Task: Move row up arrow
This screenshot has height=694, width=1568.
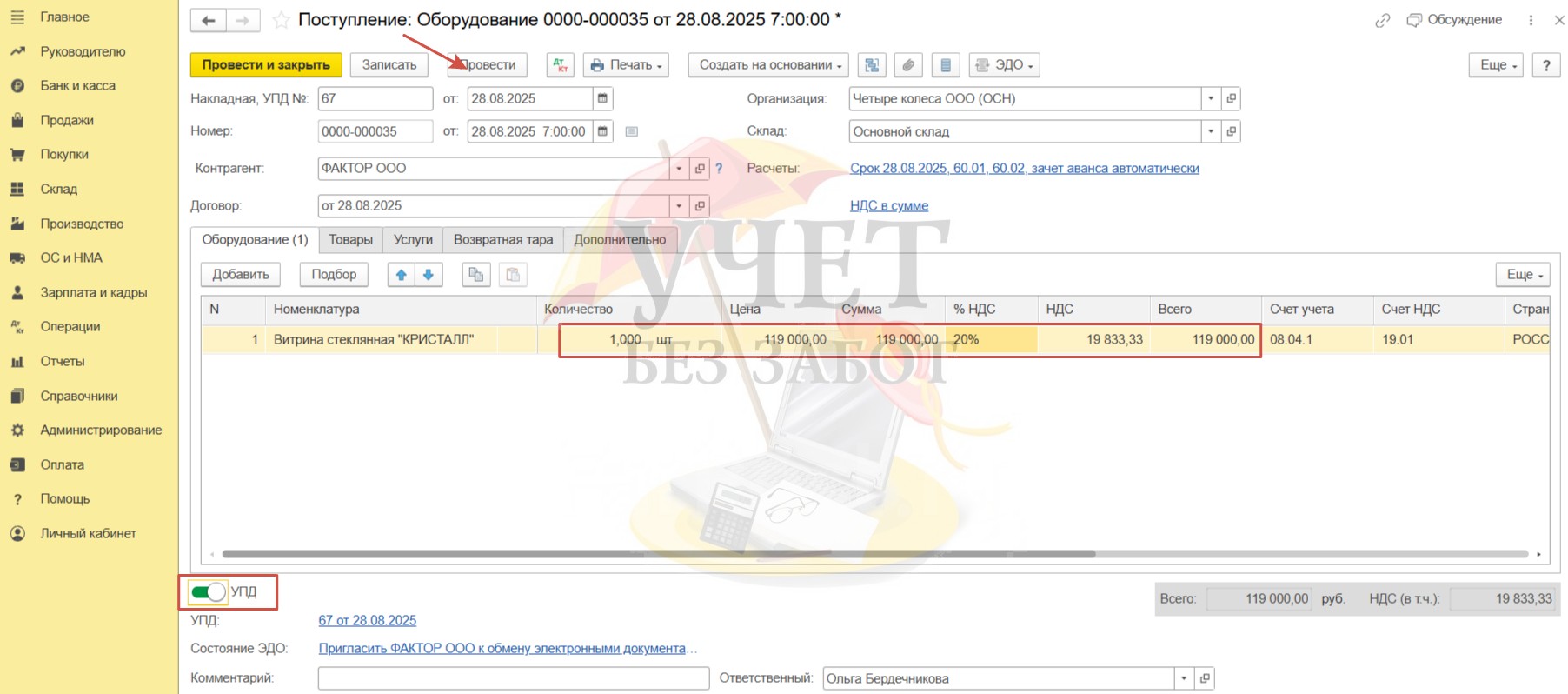Action: coord(401,275)
